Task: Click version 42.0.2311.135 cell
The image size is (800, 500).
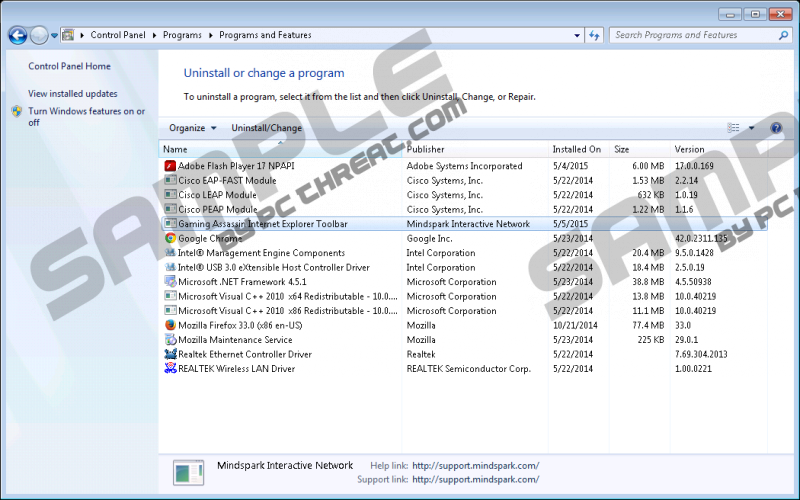Action: [701, 238]
